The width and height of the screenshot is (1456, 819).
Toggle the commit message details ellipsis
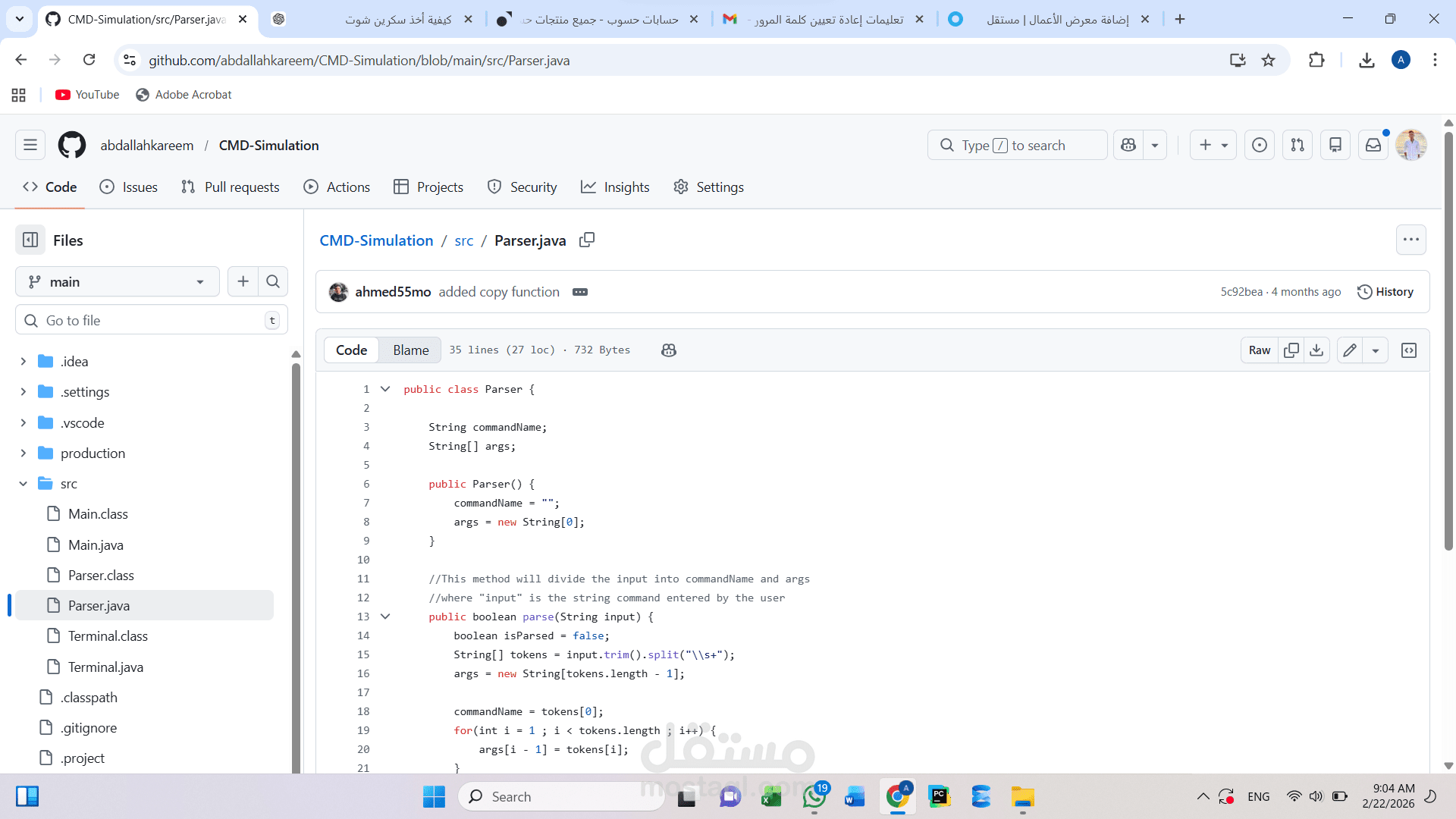580,292
